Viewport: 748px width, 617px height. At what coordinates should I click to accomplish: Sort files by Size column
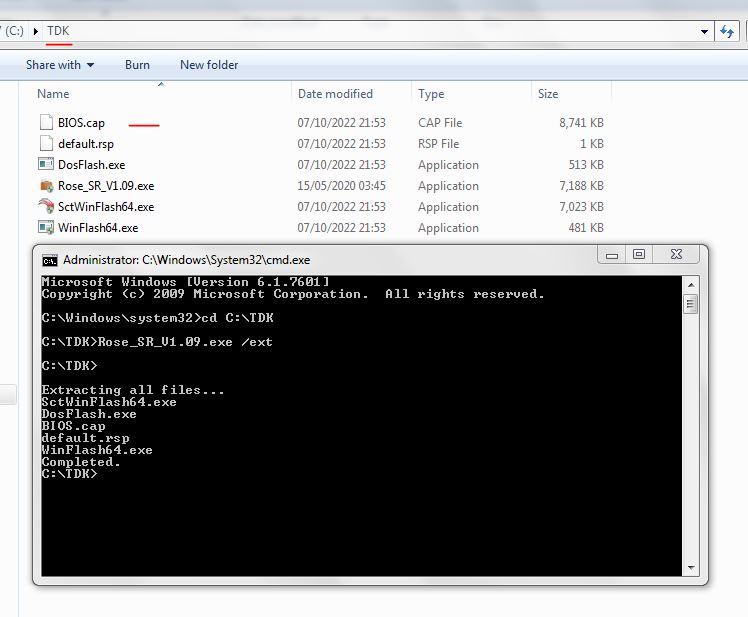pyautogui.click(x=548, y=94)
